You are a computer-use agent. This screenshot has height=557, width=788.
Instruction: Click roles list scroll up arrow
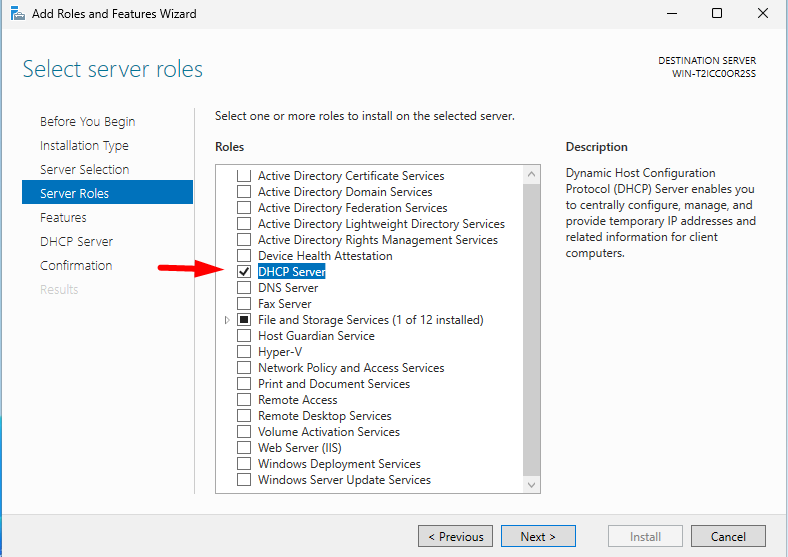point(531,175)
